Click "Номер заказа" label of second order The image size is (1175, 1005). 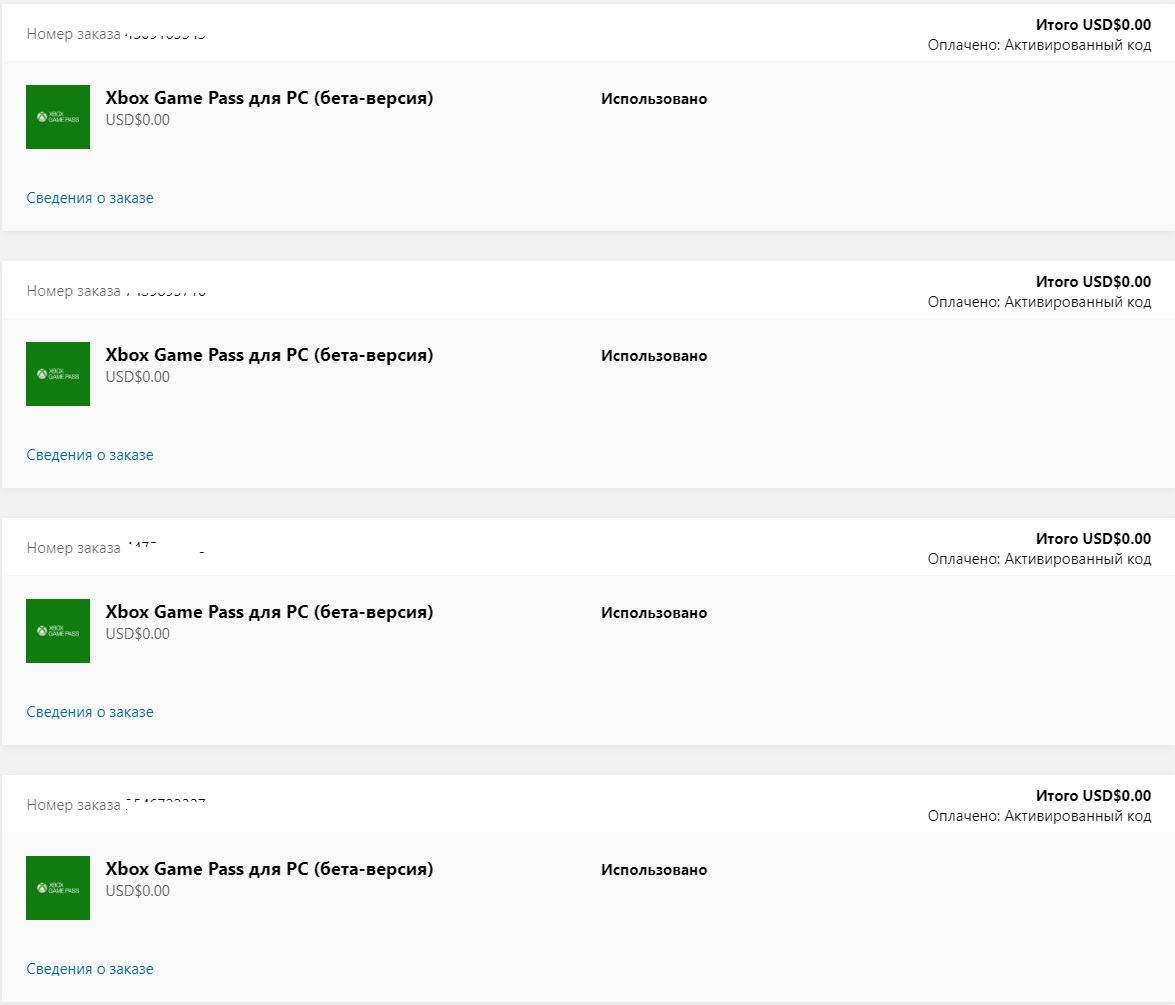tap(73, 292)
